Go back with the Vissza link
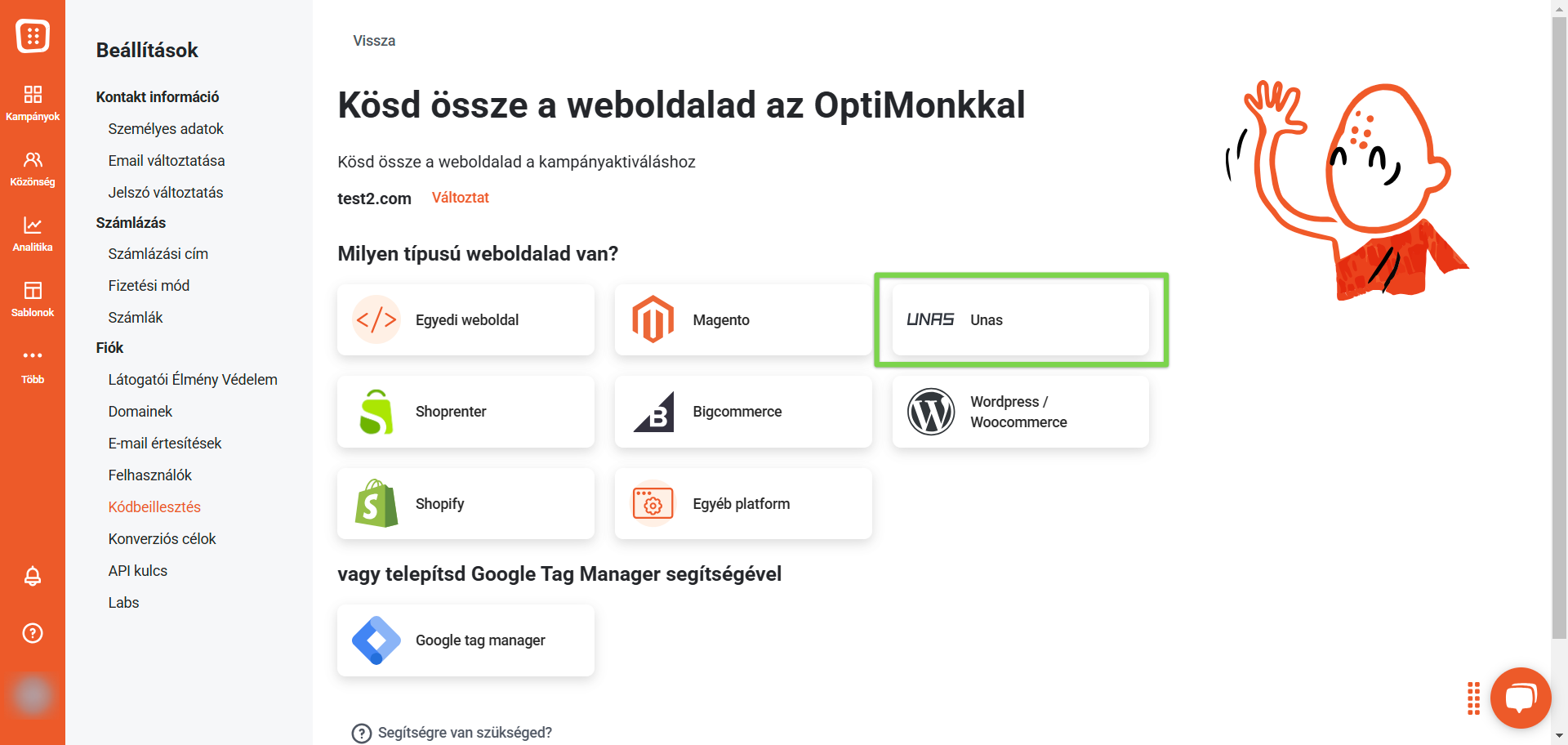This screenshot has height=745, width=1568. 374,41
